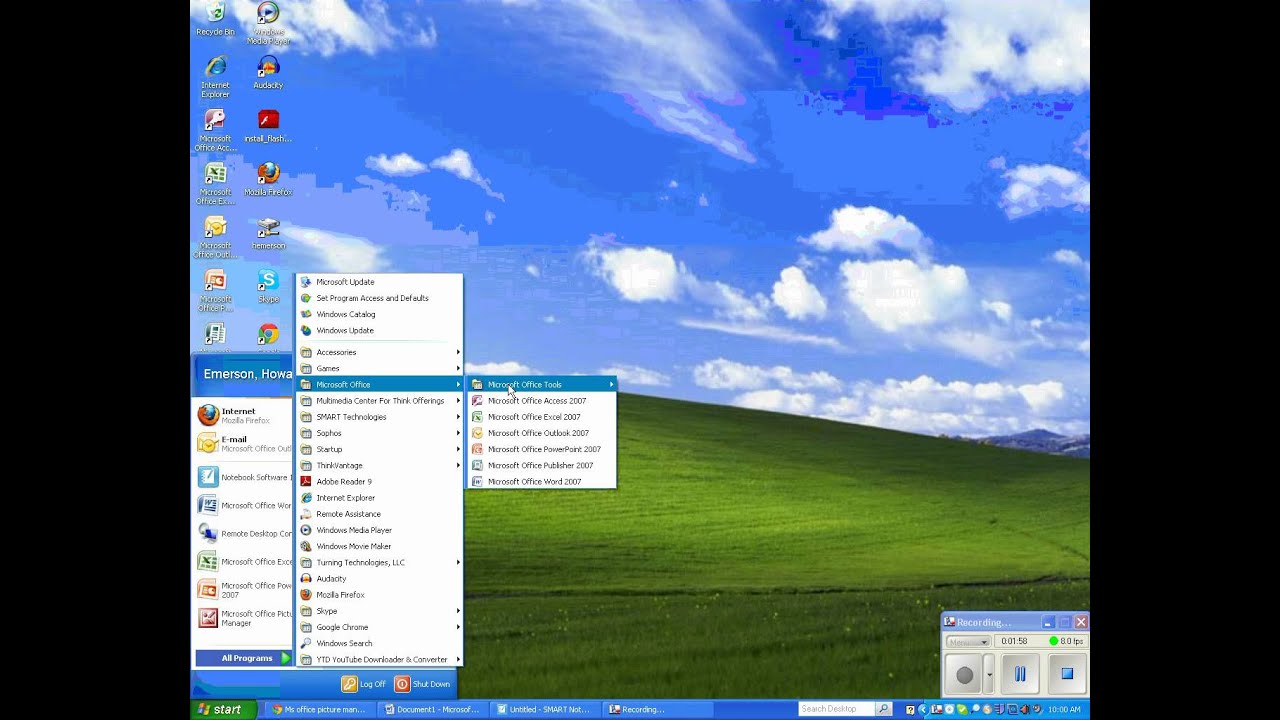Launch Microsoft Office Excel from recent programs
The height and width of the screenshot is (720, 1280).
243,561
